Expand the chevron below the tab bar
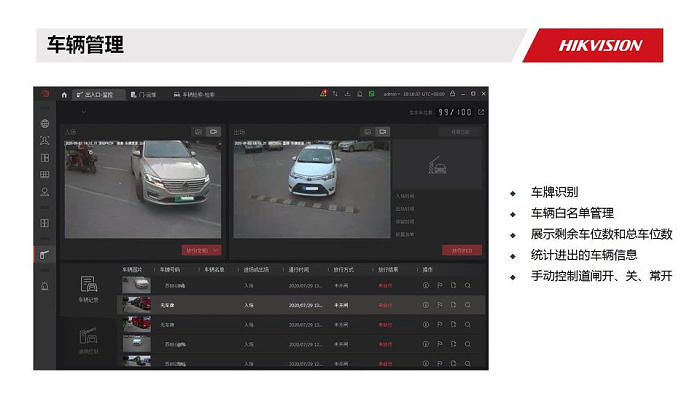The width and height of the screenshot is (700, 393). coord(83,112)
